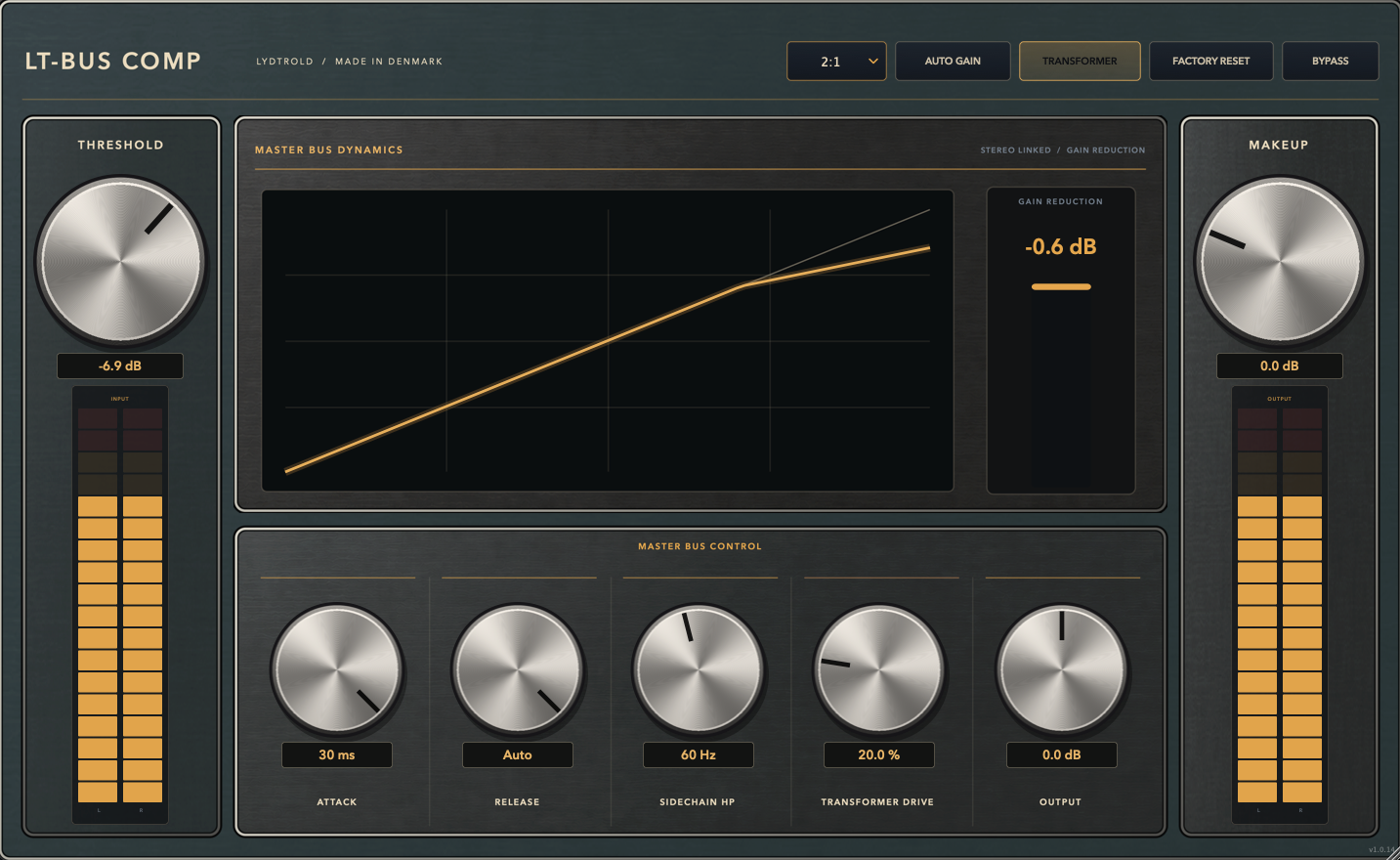
Task: Click the -0.6 dB gain reduction readout
Action: 1061,246
